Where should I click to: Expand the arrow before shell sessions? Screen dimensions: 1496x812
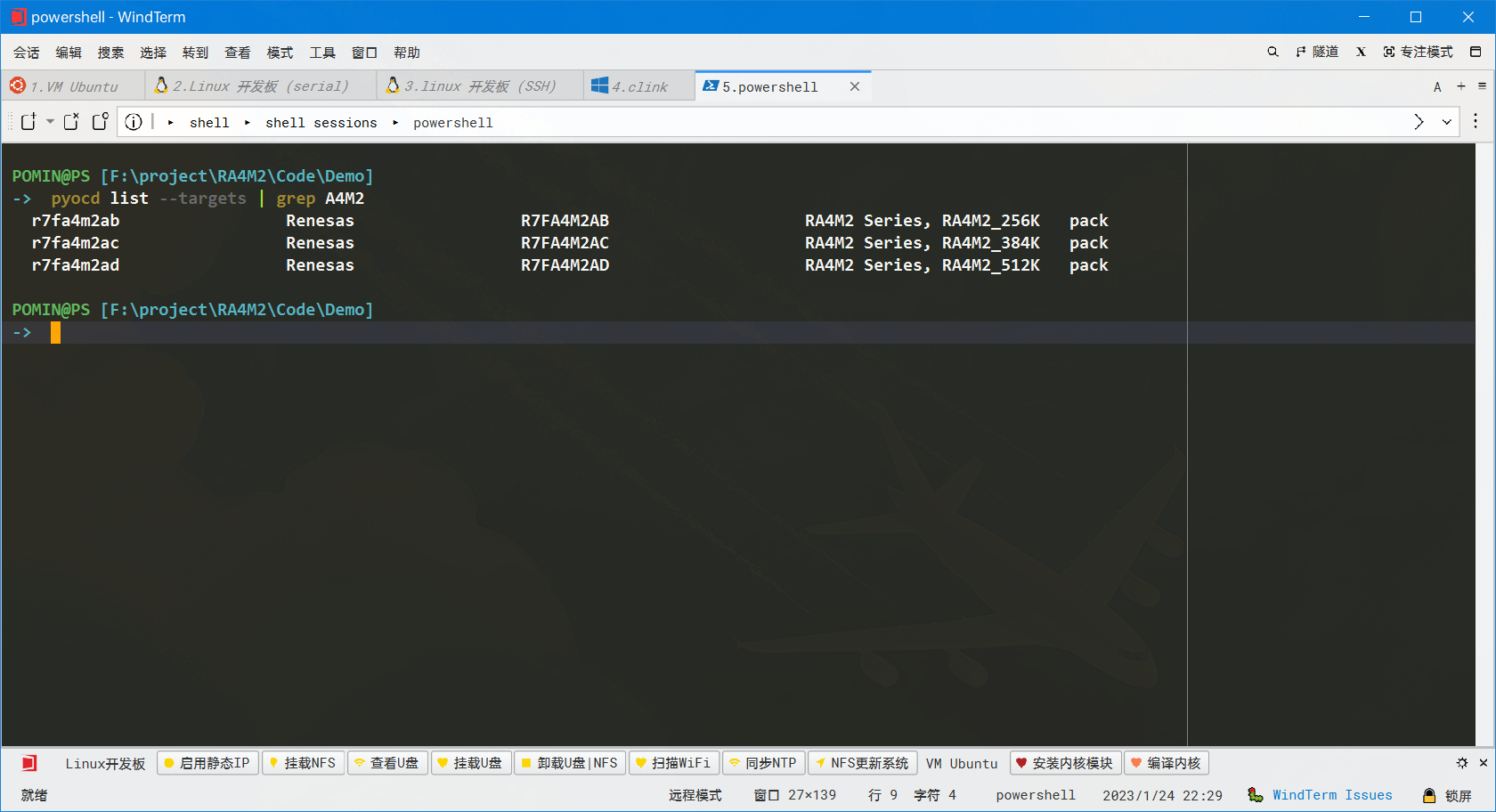click(247, 123)
